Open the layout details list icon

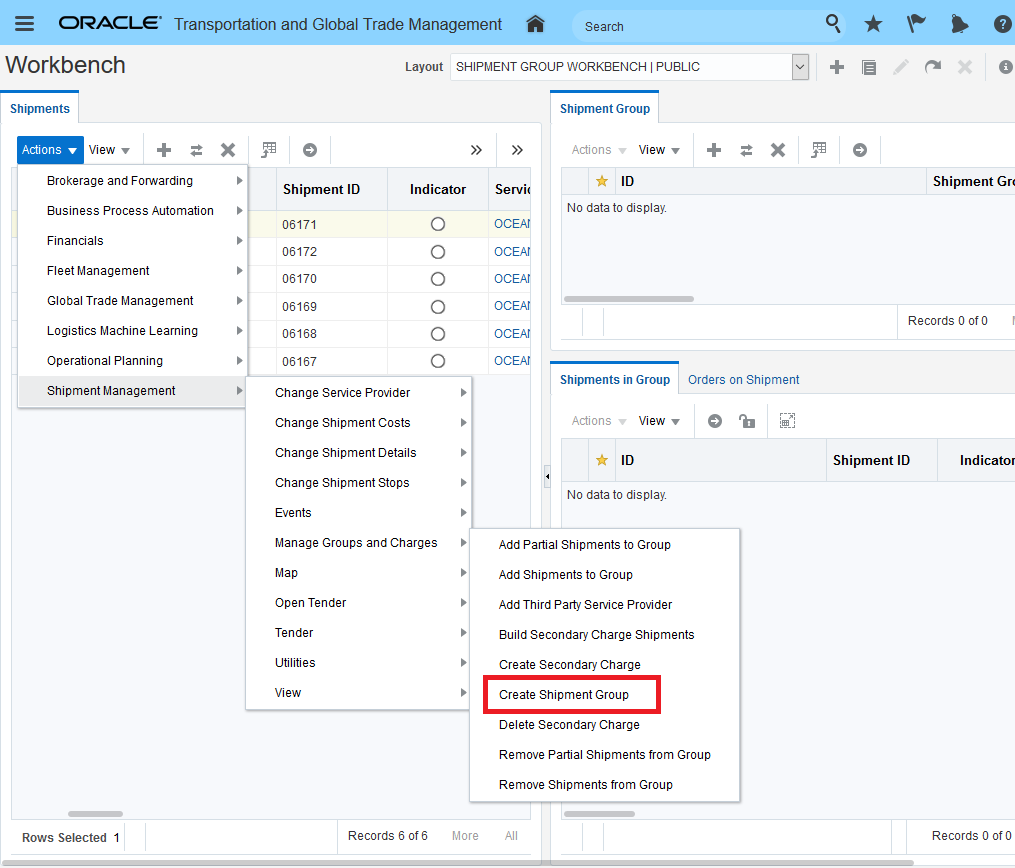click(x=869, y=67)
